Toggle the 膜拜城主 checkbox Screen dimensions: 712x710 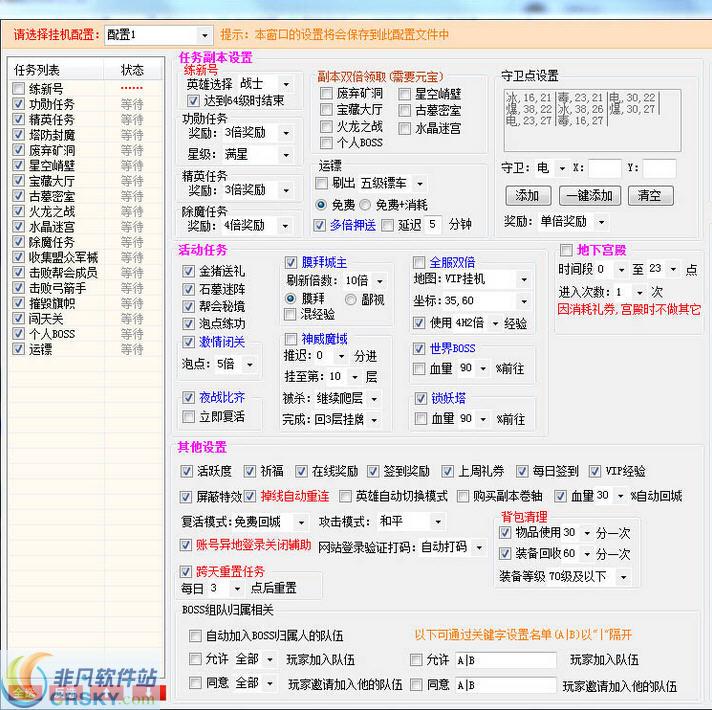point(291,262)
